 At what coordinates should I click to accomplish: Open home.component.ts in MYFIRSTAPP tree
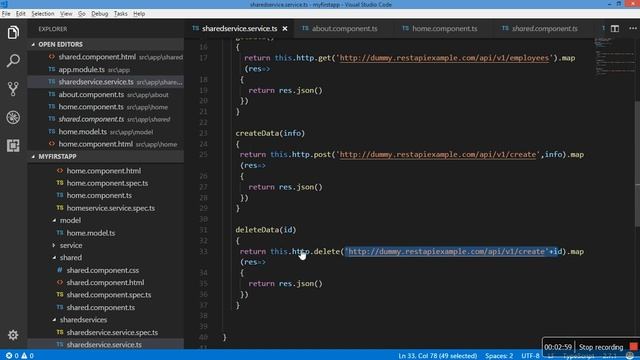point(106,196)
